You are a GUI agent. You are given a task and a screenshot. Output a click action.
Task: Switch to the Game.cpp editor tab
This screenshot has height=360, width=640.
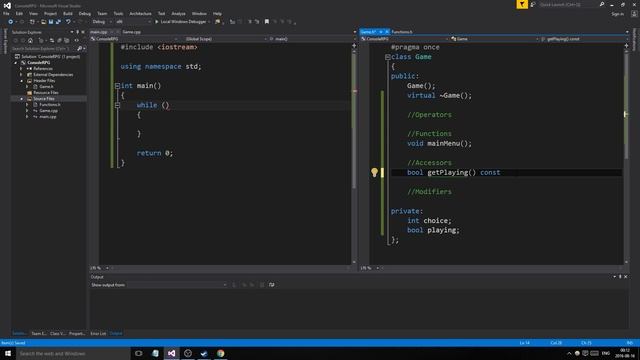(x=131, y=32)
